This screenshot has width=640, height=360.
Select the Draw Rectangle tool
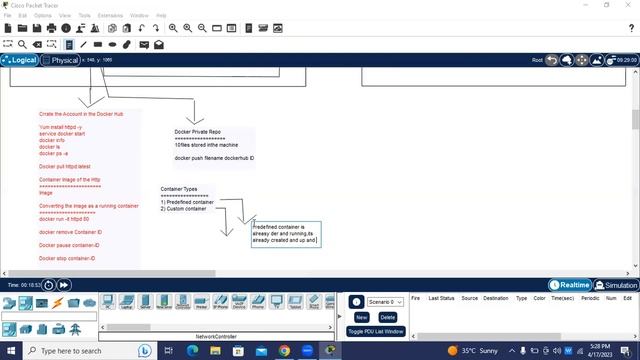(x=98, y=44)
